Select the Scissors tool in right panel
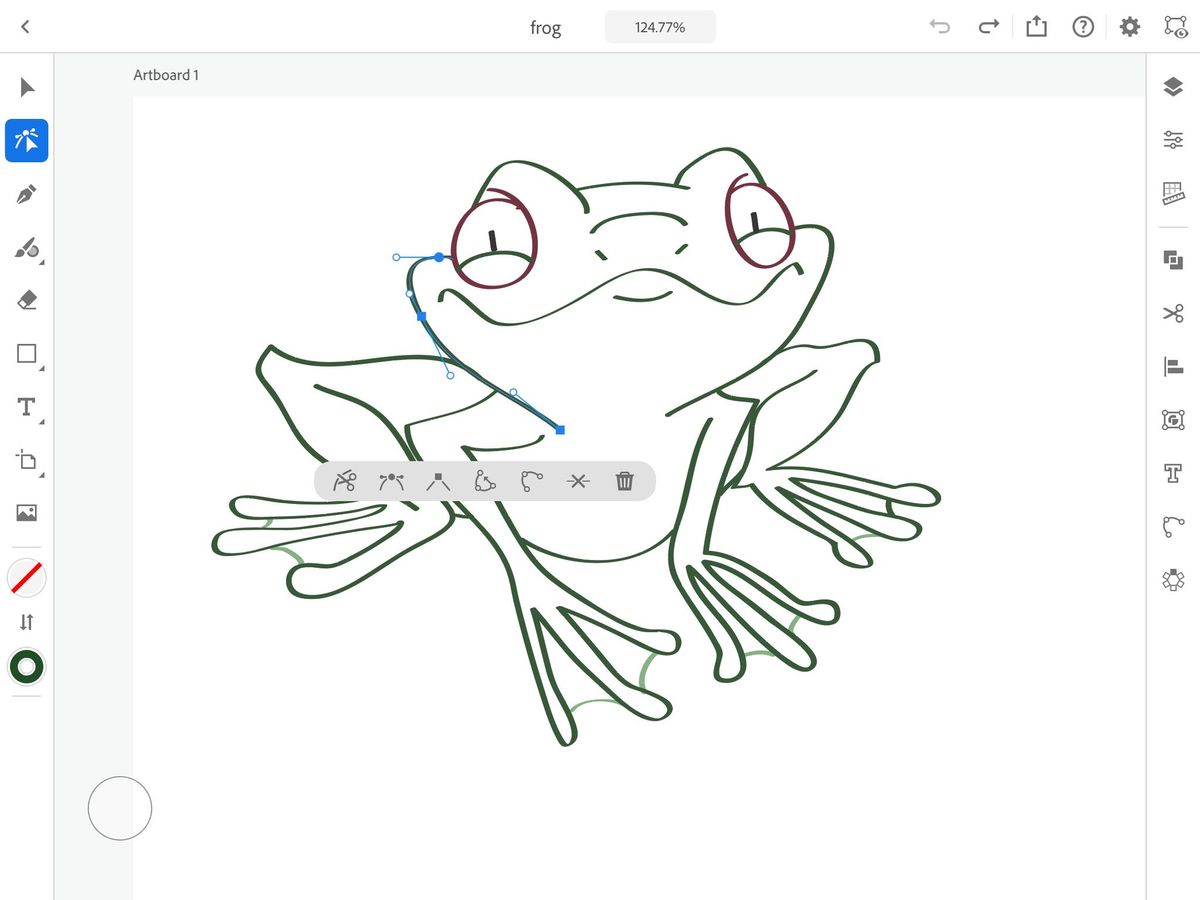Screen dimensions: 1200x900 (1172, 312)
